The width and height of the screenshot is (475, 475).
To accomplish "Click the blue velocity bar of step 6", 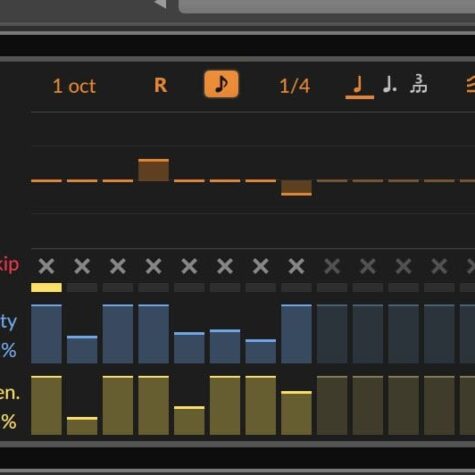I will pos(225,346).
